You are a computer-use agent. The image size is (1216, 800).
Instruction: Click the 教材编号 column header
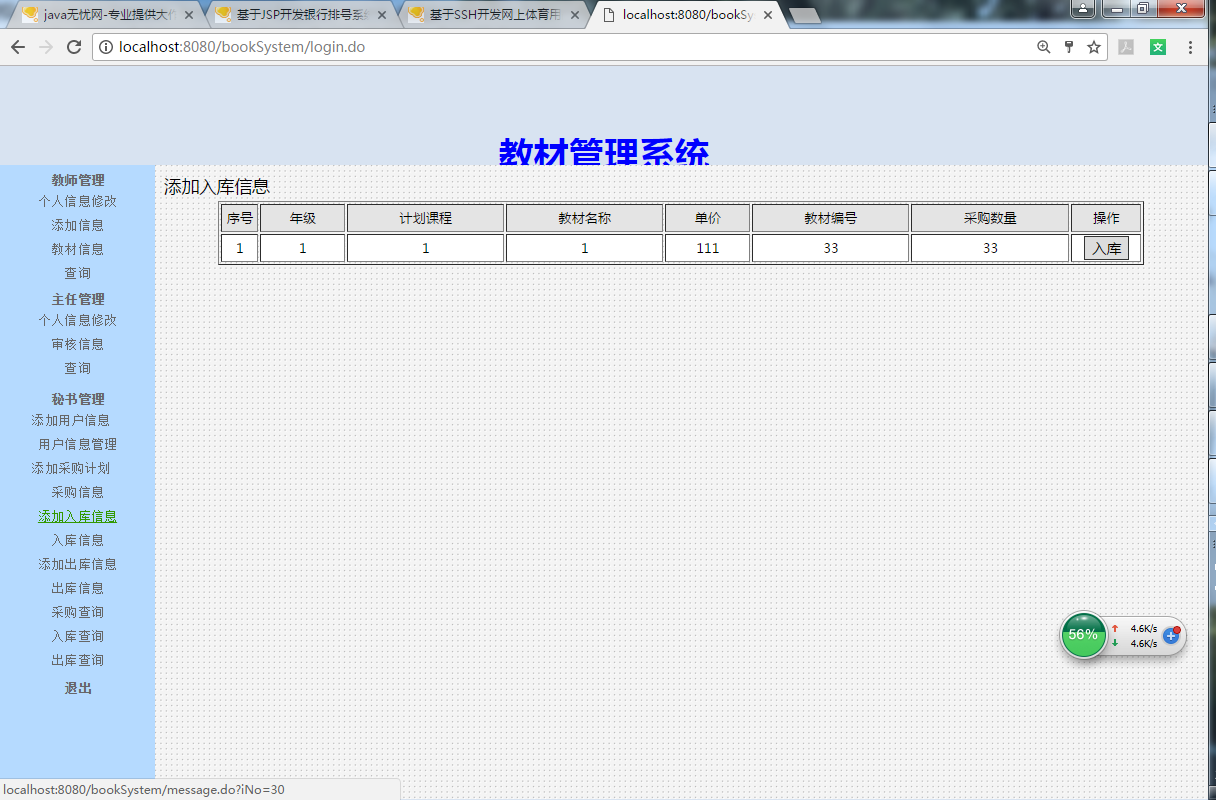click(x=831, y=218)
